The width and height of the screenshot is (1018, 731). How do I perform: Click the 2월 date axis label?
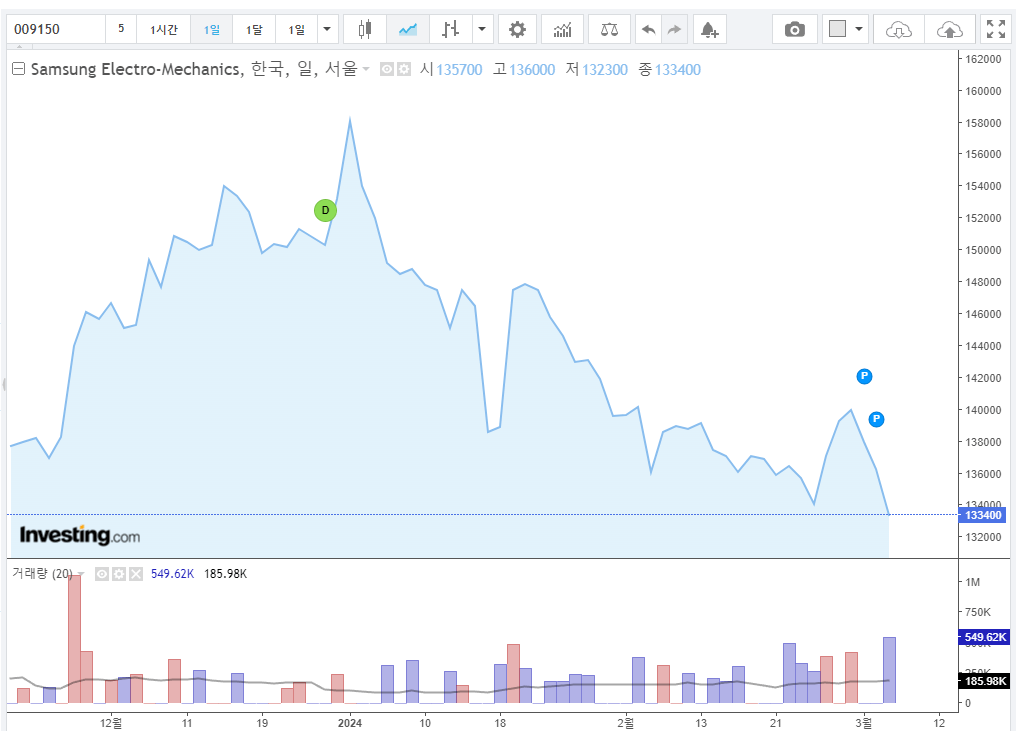pyautogui.click(x=625, y=723)
